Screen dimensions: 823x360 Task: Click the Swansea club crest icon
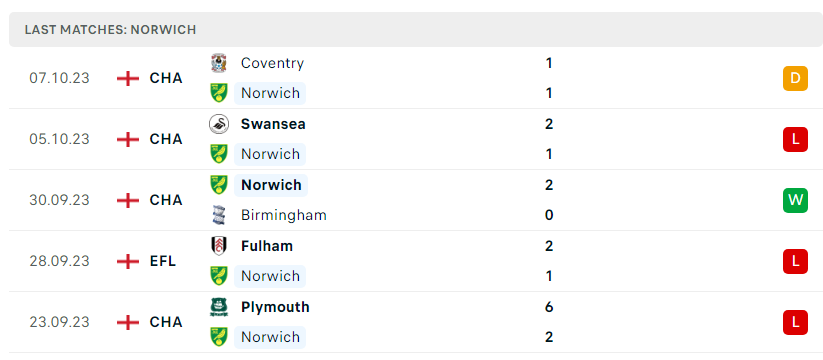218,124
